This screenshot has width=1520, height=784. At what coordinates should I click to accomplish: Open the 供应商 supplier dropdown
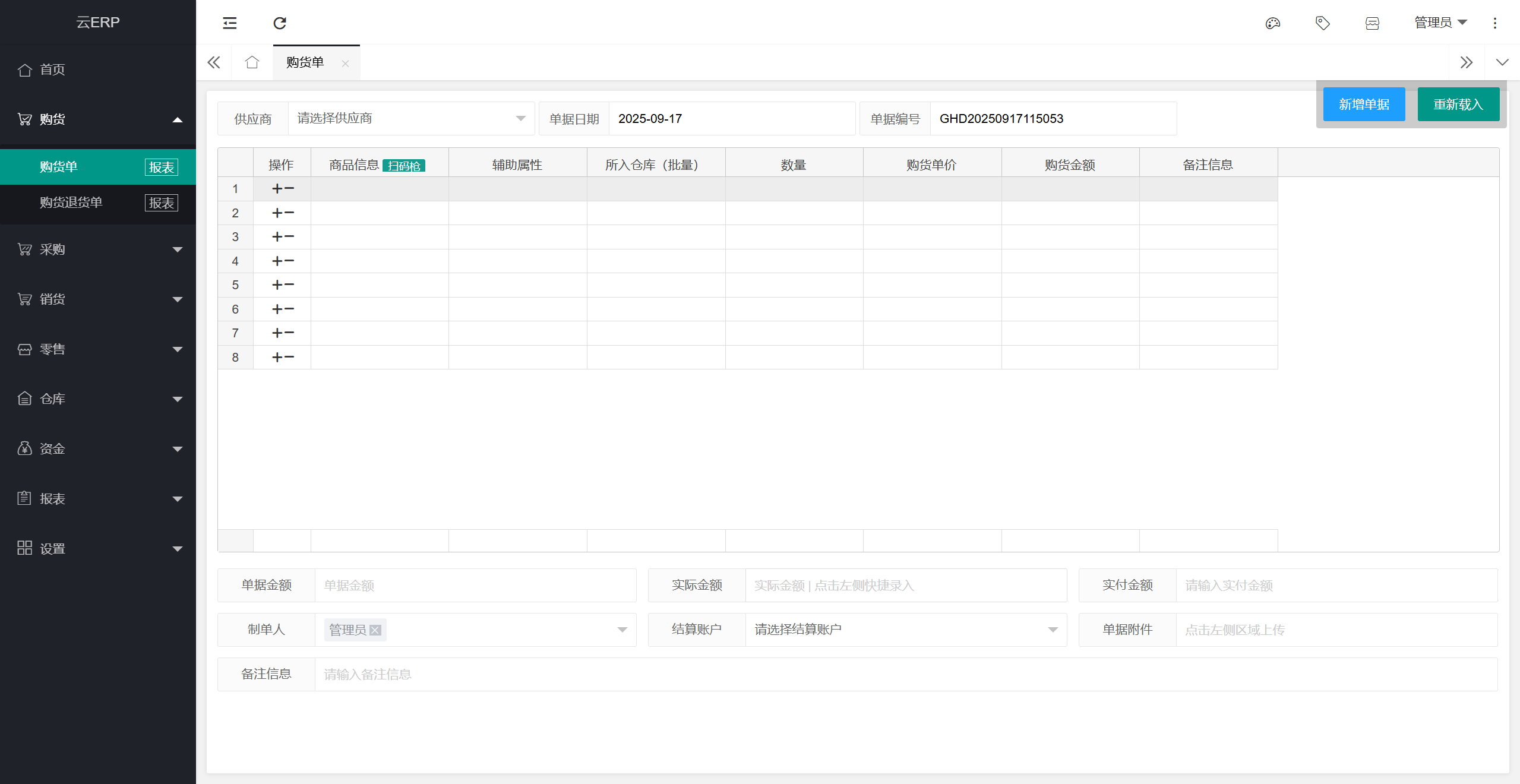[x=410, y=119]
